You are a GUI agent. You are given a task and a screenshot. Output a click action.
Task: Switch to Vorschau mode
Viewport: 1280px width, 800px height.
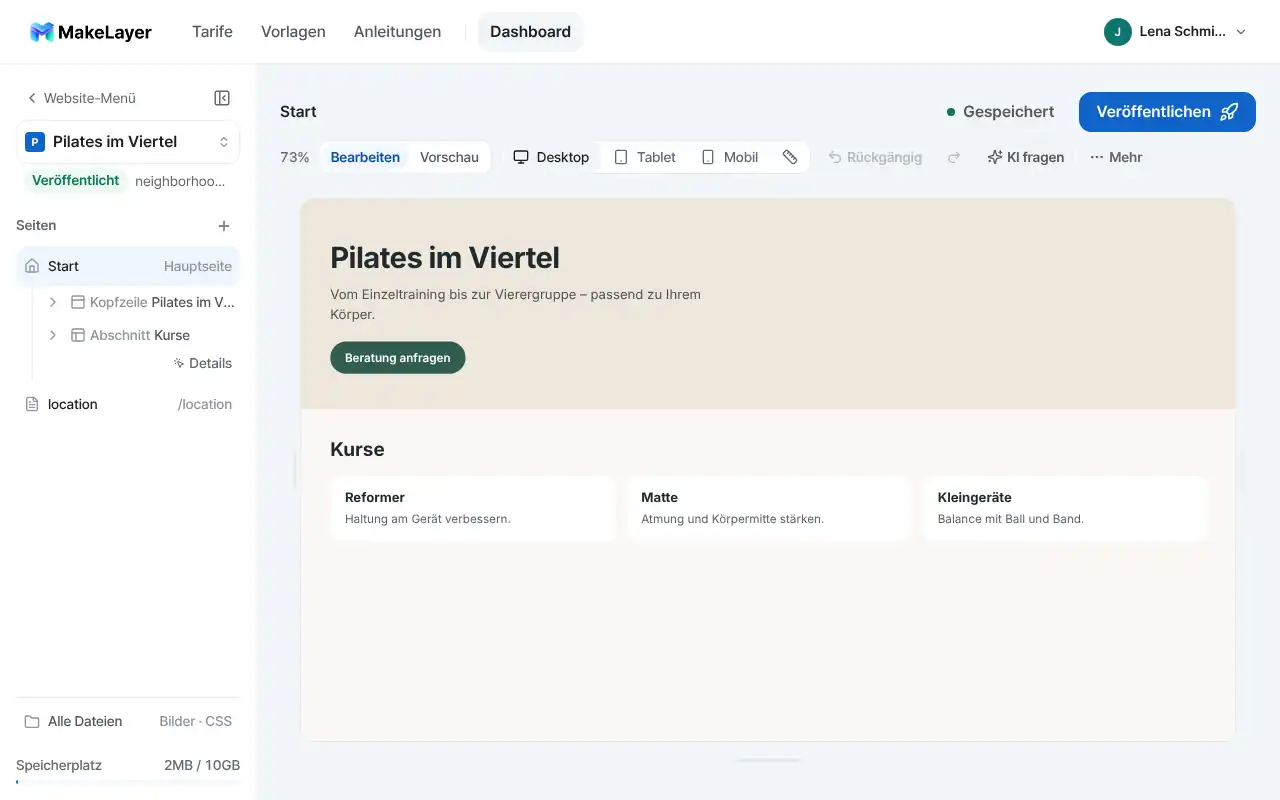coord(449,157)
